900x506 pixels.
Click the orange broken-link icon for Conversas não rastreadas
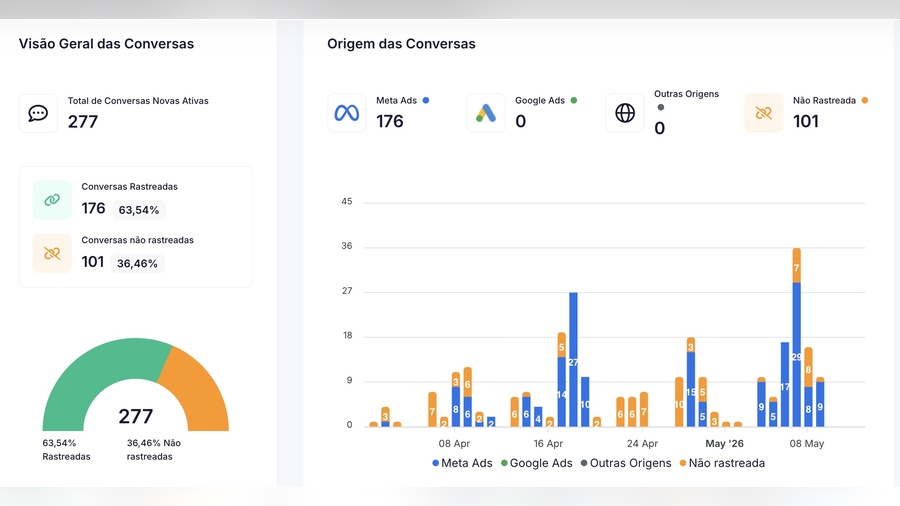[x=52, y=253]
